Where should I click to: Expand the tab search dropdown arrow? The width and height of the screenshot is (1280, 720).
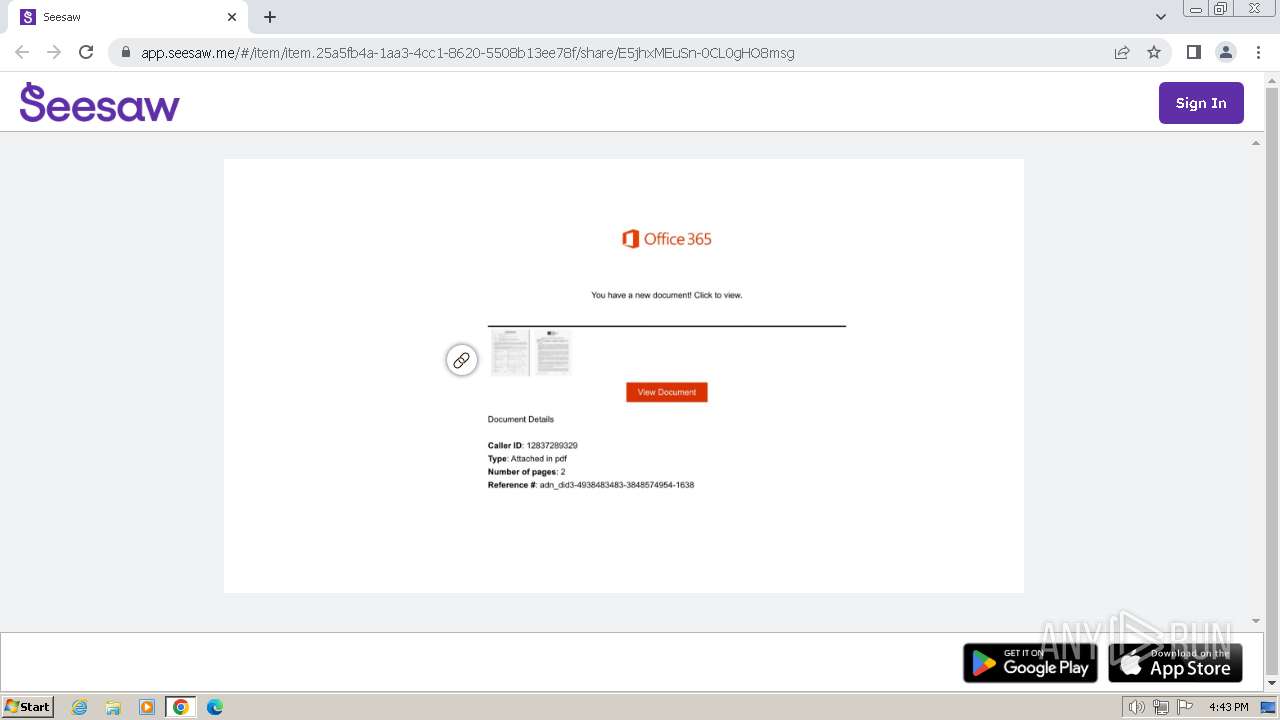point(1160,17)
